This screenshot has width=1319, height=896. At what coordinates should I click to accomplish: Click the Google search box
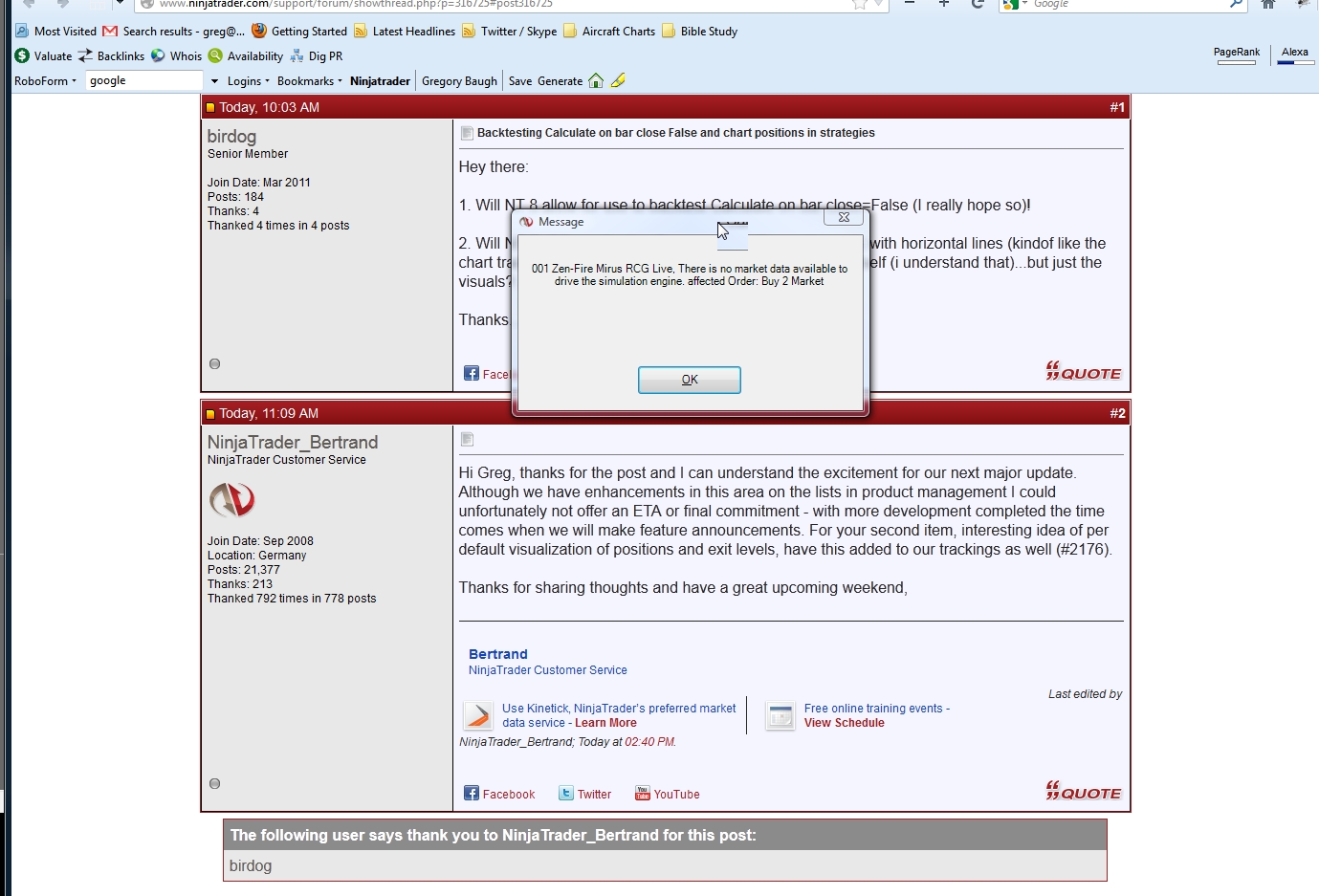tap(1129, 4)
